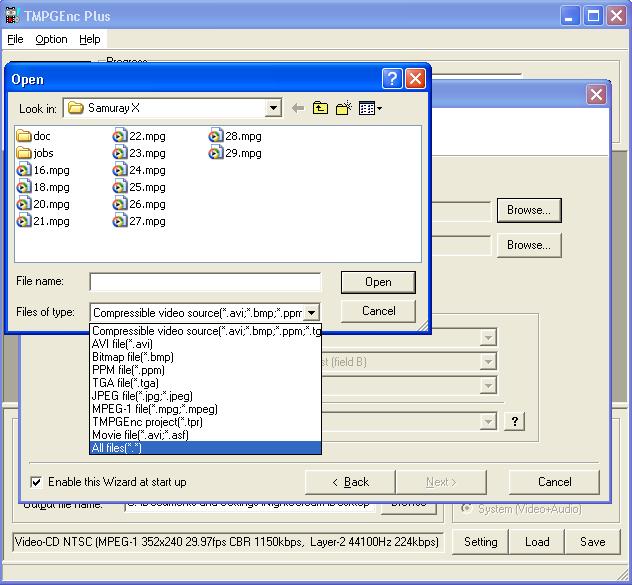Select the doc folder
The image size is (632, 585).
coord(34,136)
